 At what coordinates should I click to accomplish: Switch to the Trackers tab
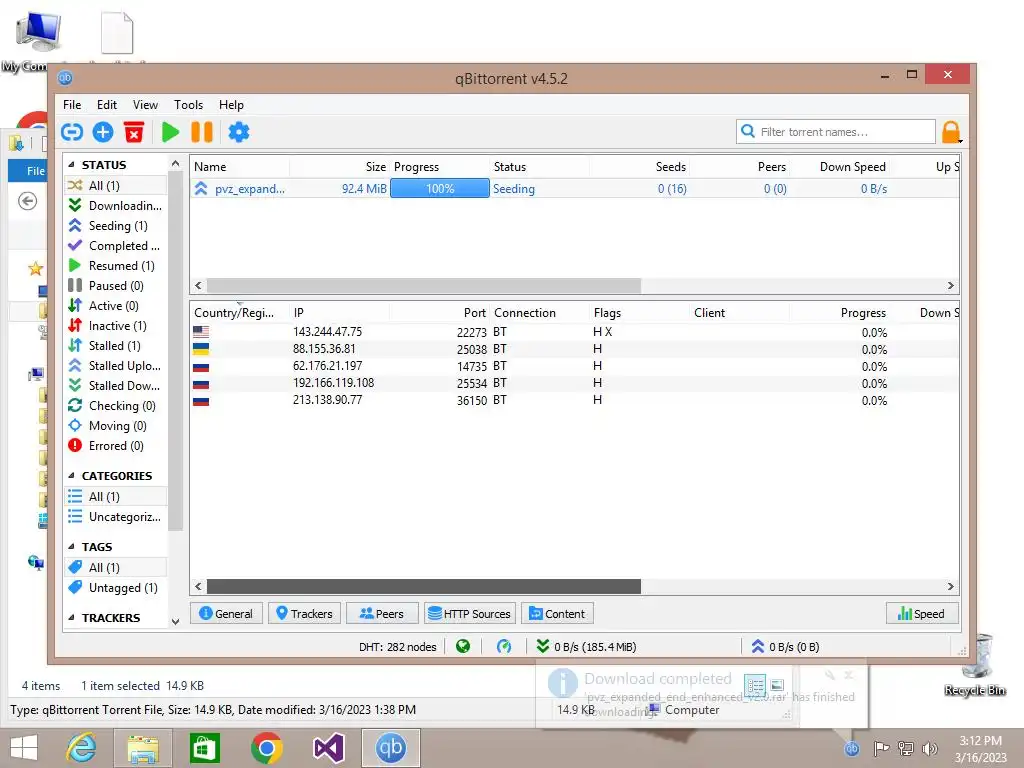click(304, 614)
